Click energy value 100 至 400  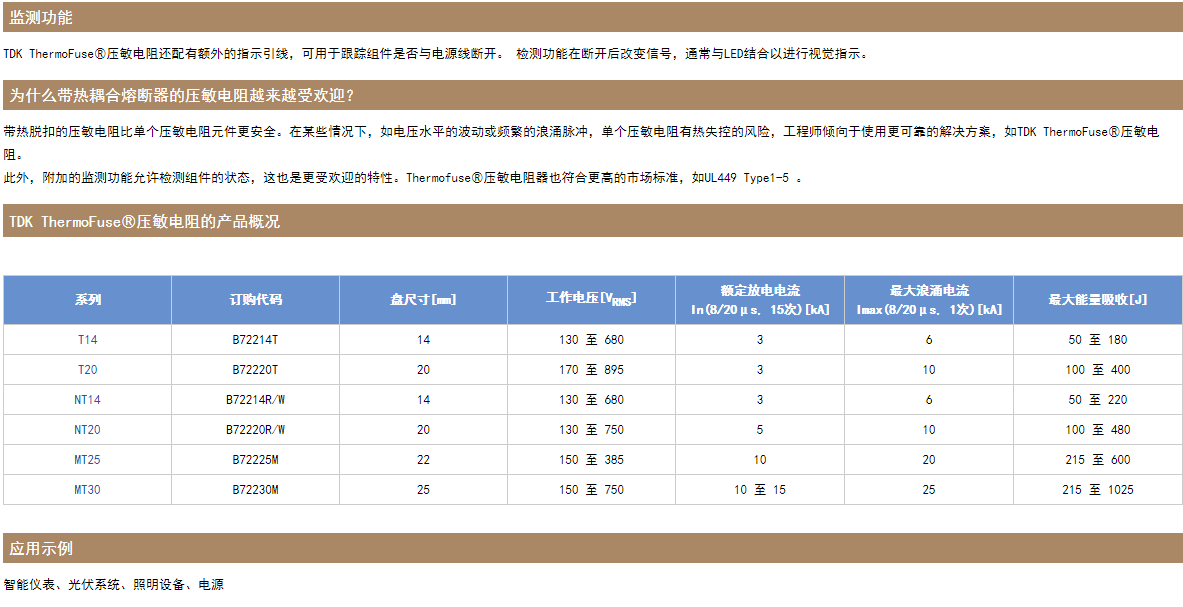(x=1098, y=370)
